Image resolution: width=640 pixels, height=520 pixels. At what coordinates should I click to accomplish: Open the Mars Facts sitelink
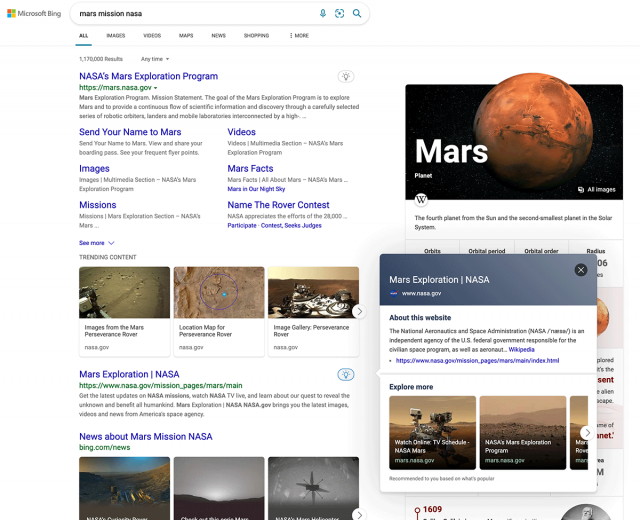pos(250,169)
